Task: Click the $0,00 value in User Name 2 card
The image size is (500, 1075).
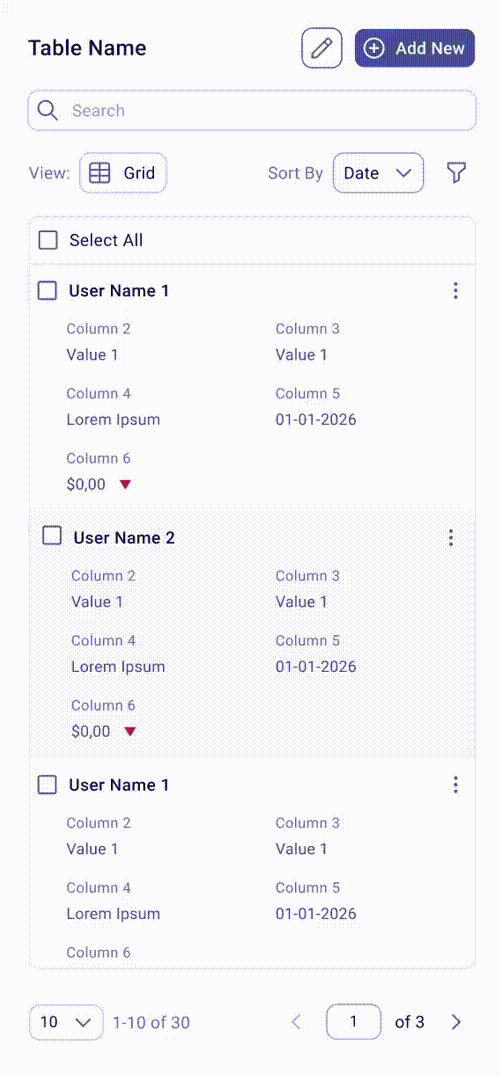Action: [91, 732]
